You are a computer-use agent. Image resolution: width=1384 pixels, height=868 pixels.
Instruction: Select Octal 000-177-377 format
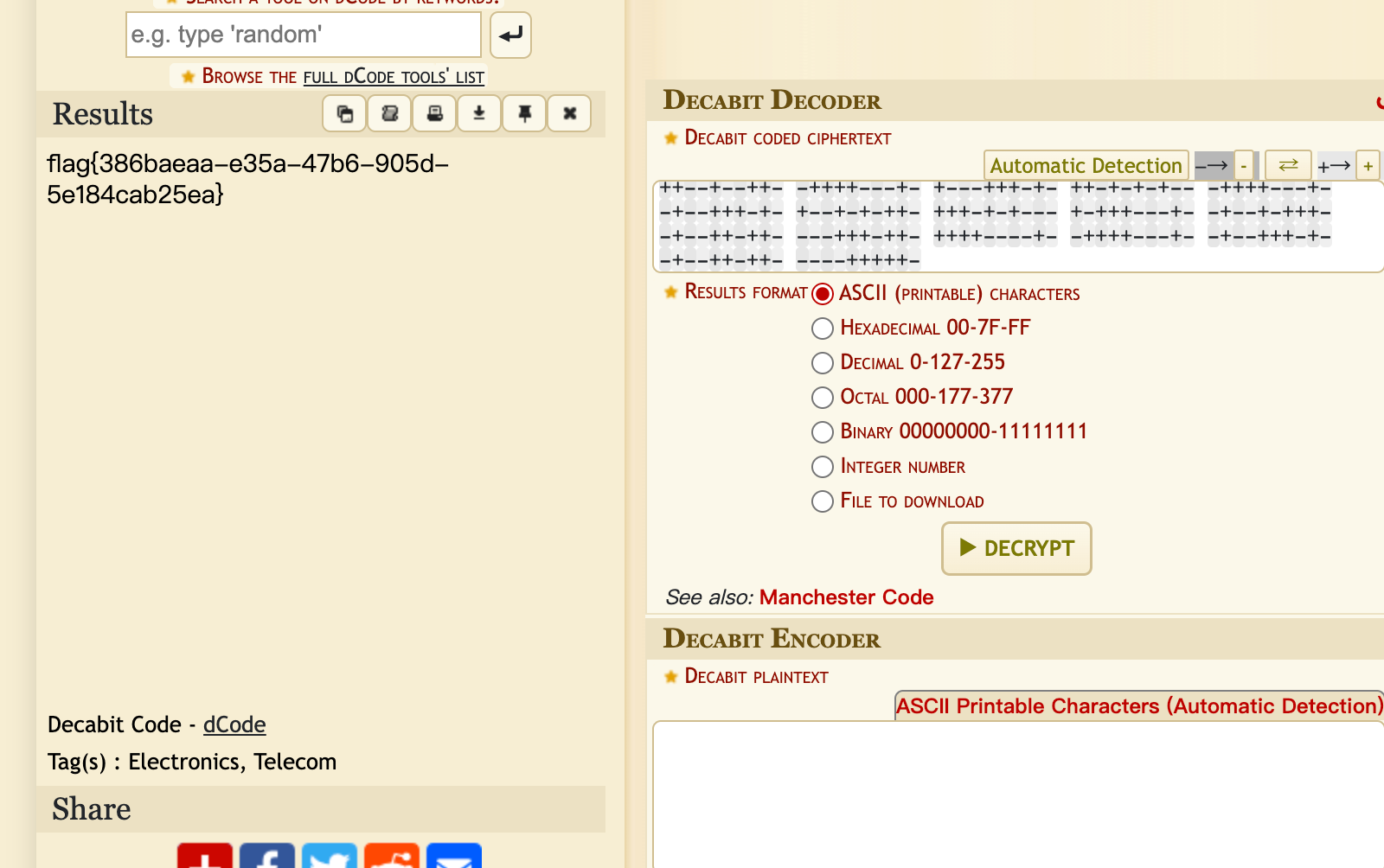823,398
